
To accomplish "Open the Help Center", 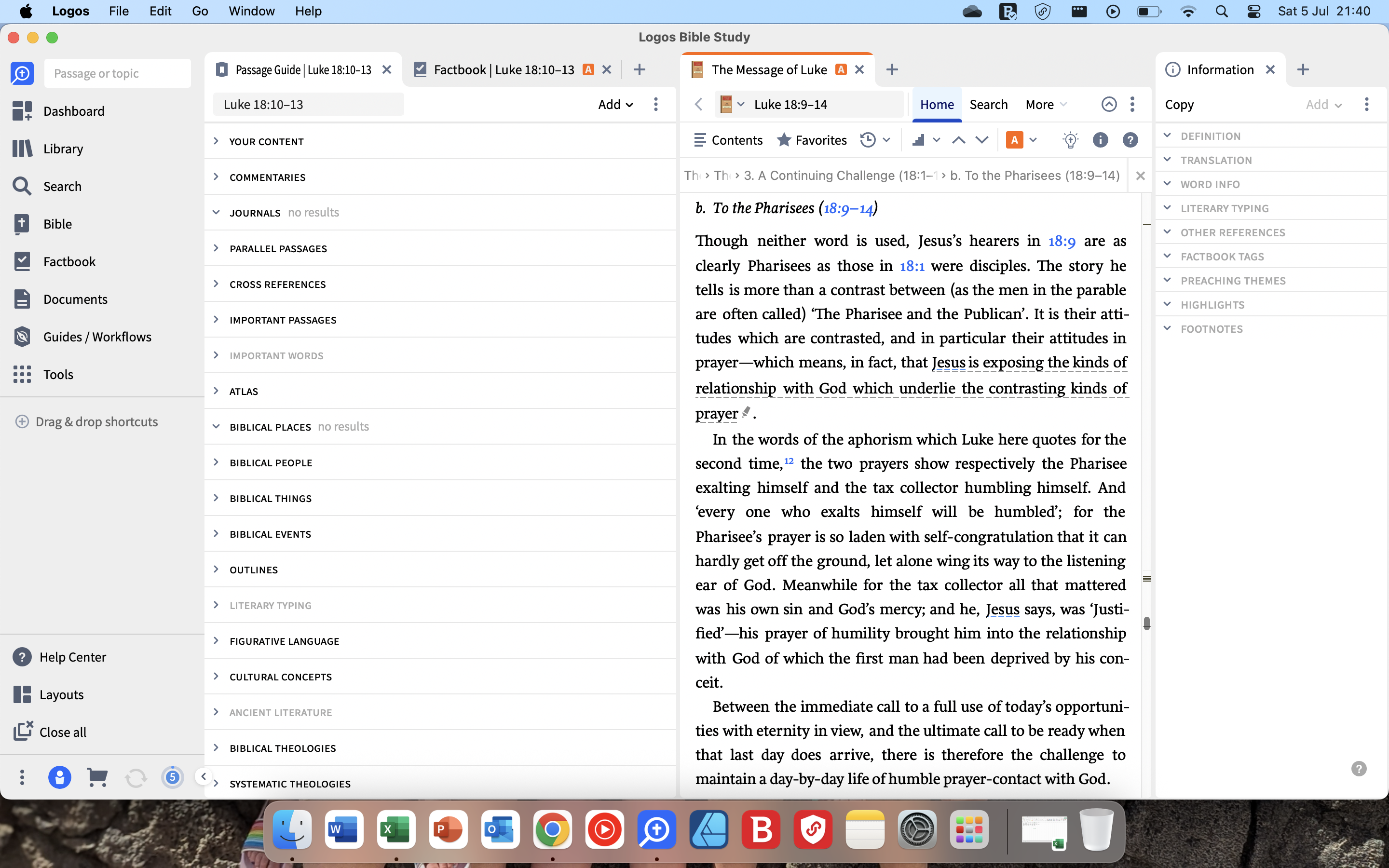I will [x=59, y=657].
